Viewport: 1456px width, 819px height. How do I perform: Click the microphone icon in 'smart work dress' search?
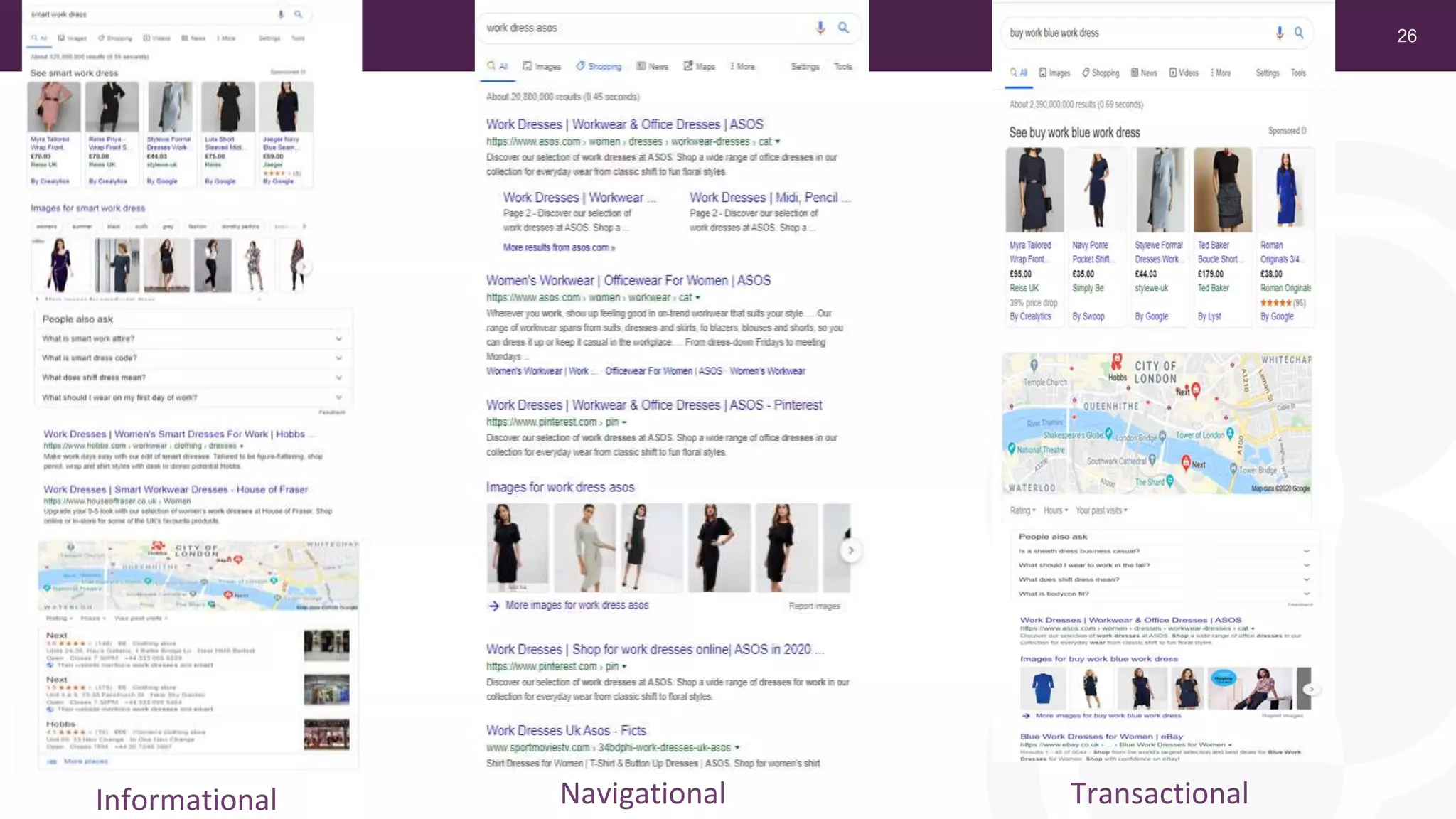pyautogui.click(x=281, y=14)
